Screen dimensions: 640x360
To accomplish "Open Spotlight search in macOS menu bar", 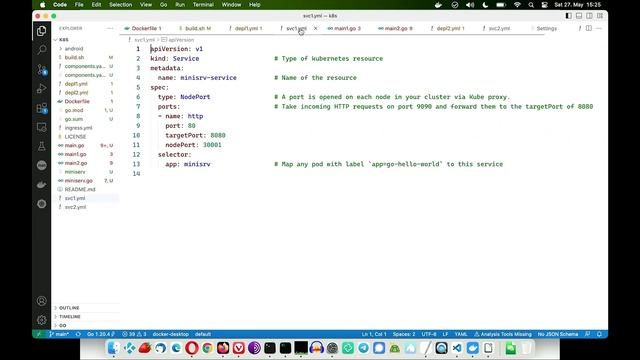I will 531,5.
